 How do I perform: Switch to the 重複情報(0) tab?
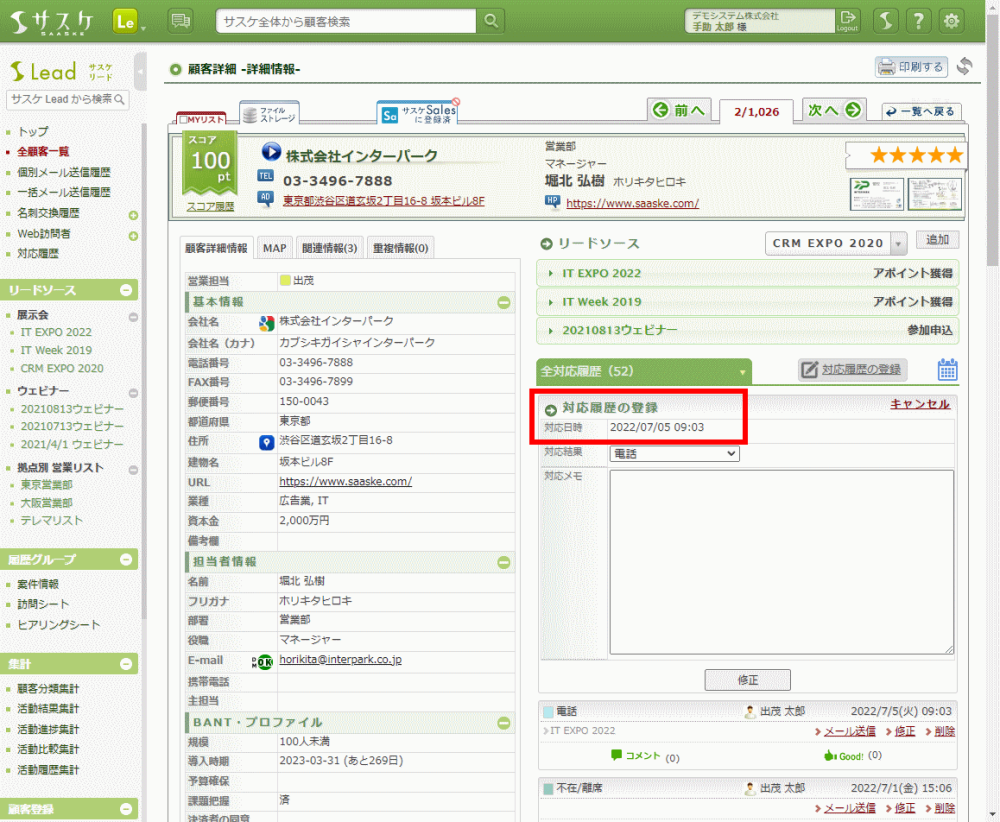401,248
